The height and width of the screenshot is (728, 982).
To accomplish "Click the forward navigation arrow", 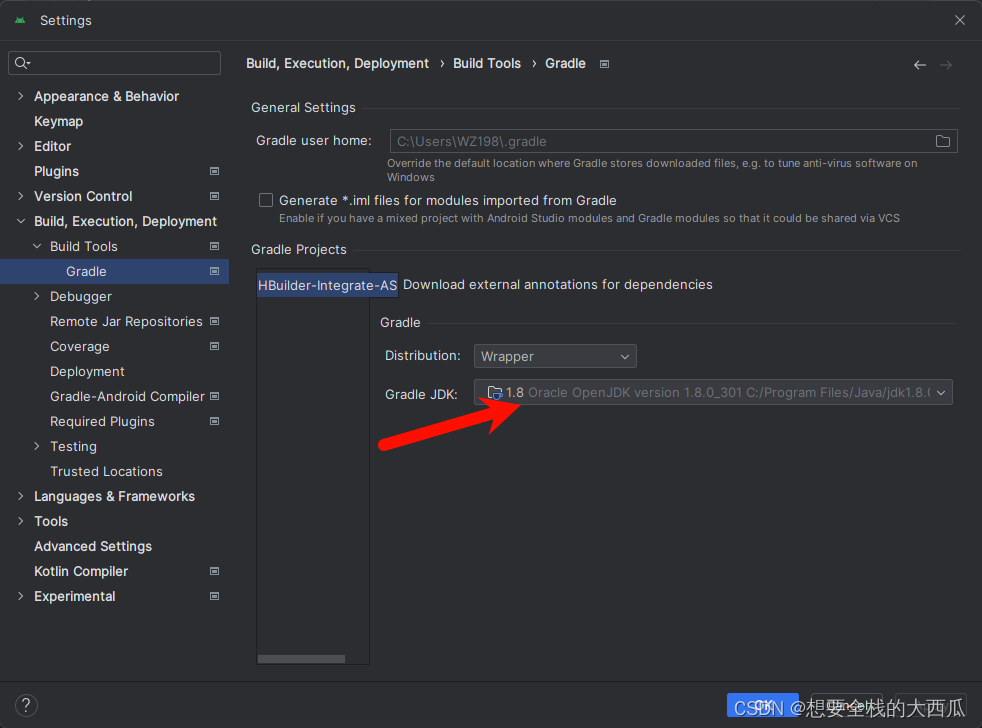I will [x=945, y=65].
